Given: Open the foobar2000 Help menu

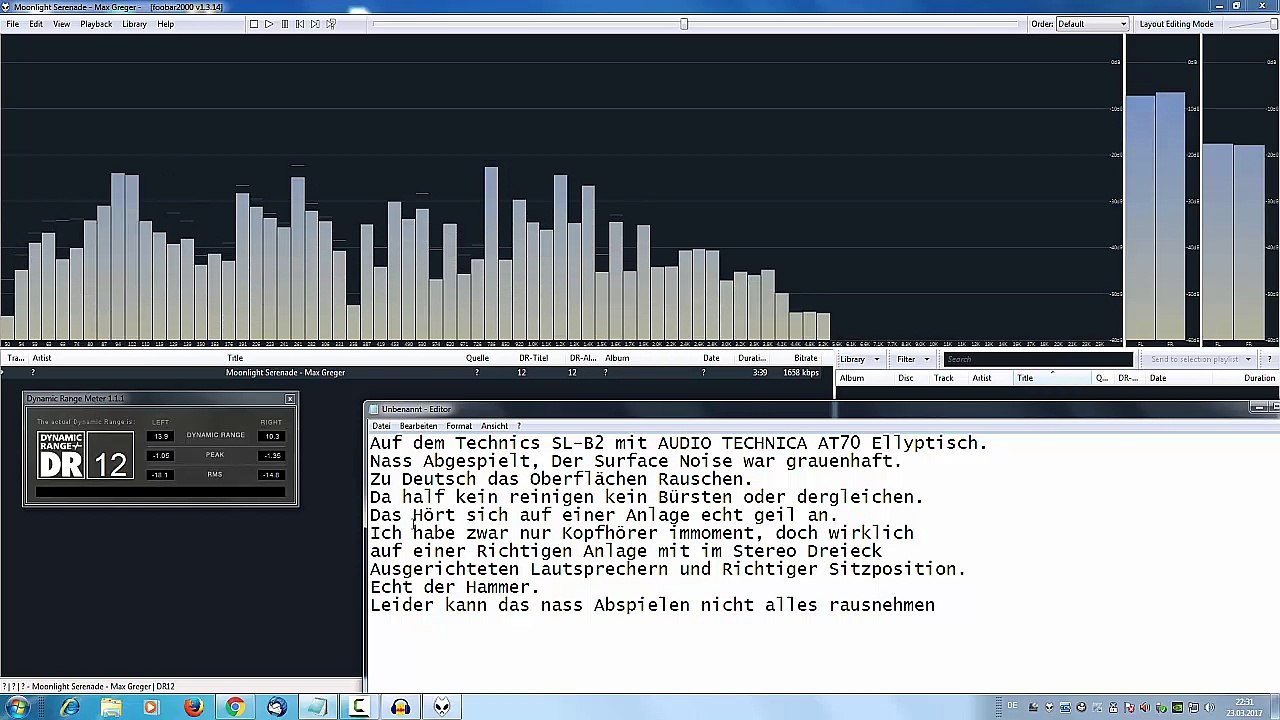Looking at the screenshot, I should (x=166, y=24).
